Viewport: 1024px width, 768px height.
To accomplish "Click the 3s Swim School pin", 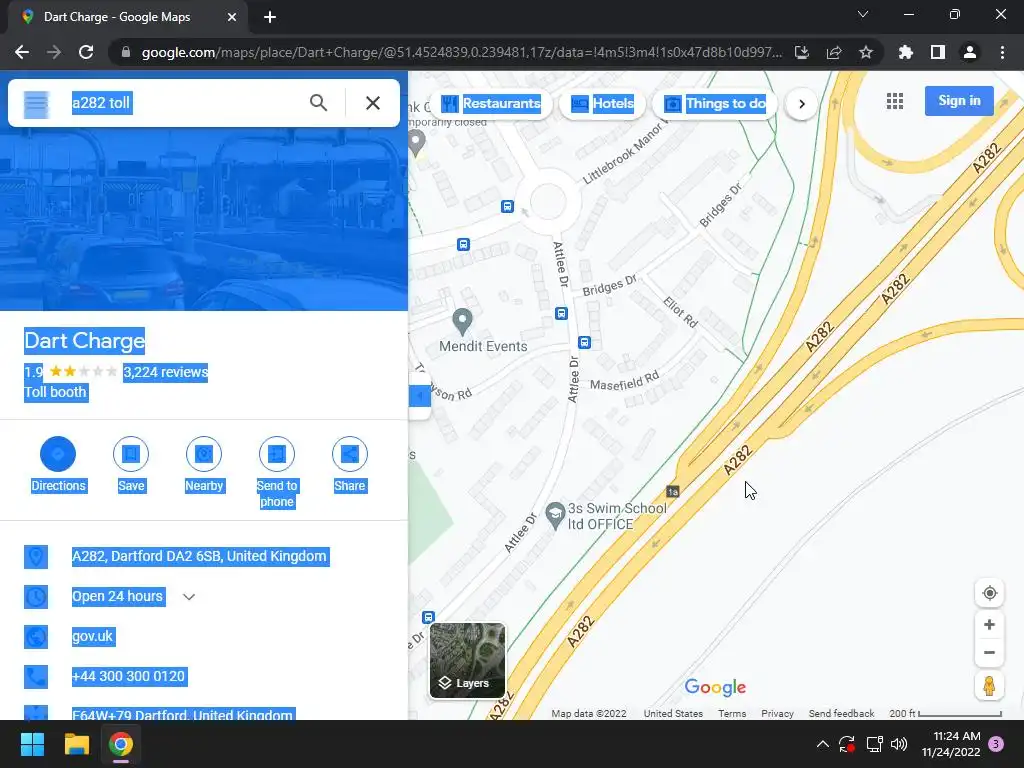I will pos(555,515).
